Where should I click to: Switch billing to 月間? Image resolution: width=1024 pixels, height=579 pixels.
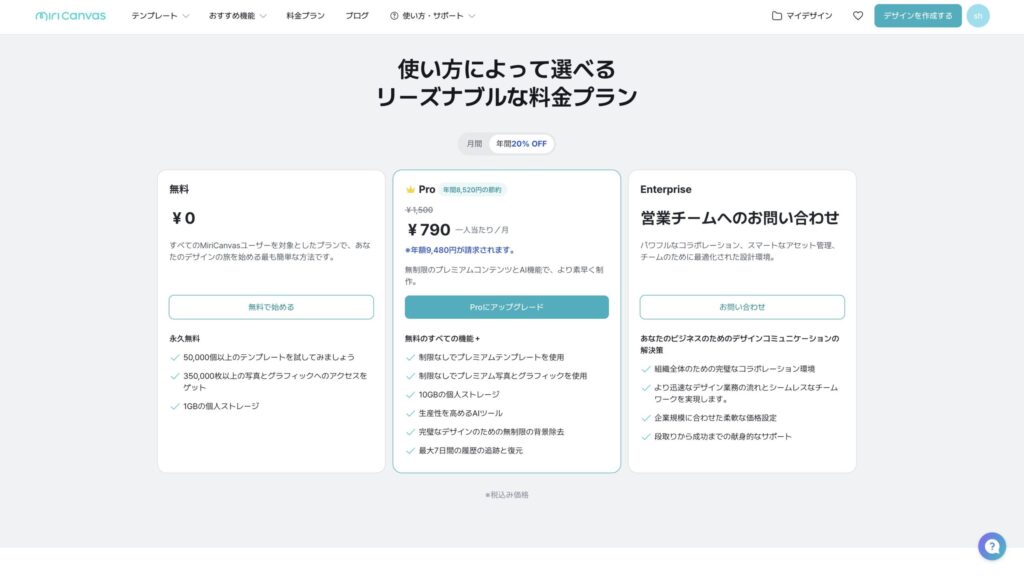pos(474,144)
